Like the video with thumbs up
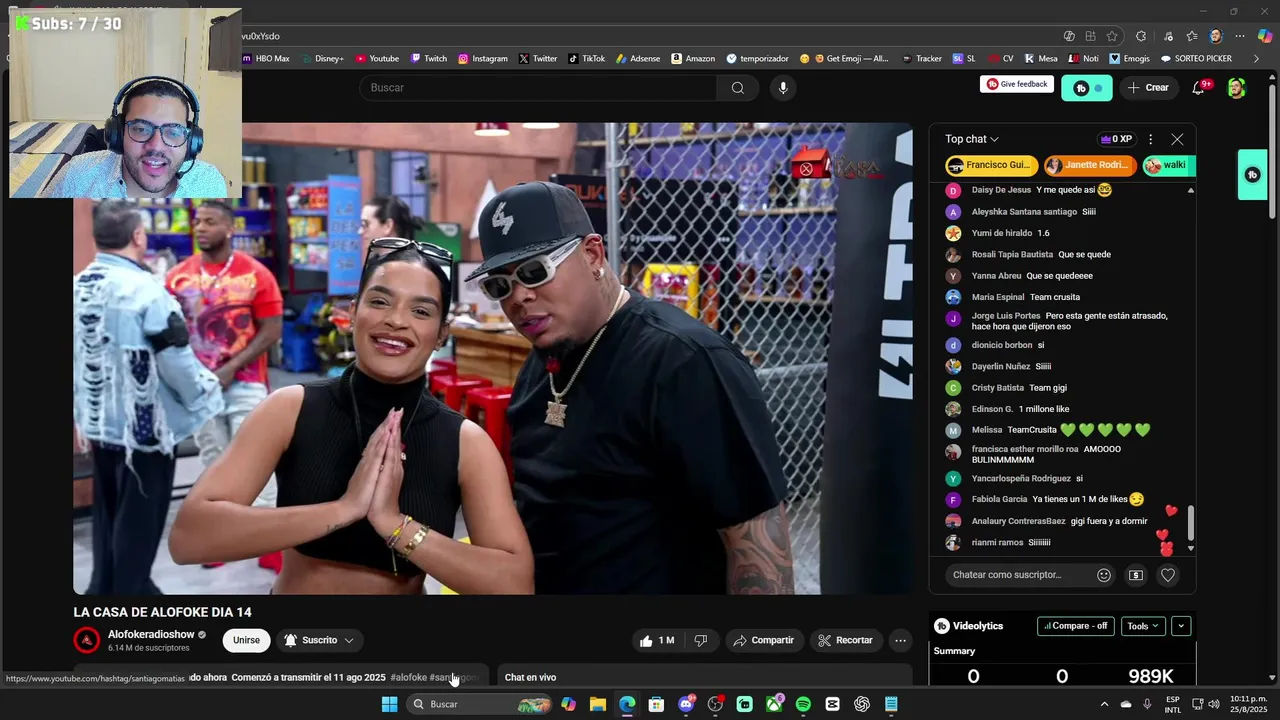 (x=656, y=640)
